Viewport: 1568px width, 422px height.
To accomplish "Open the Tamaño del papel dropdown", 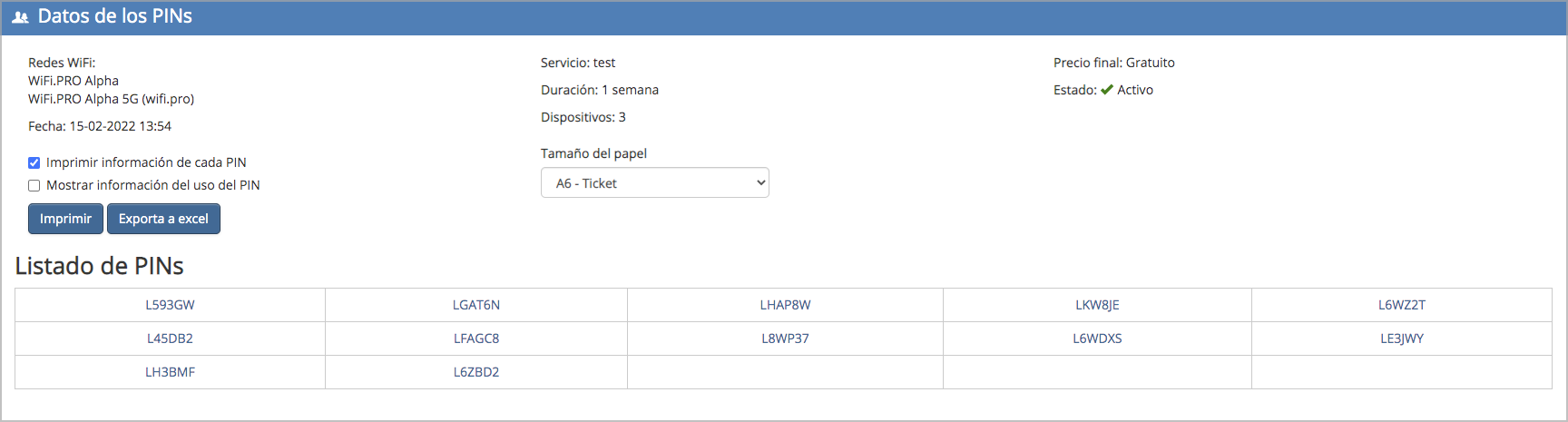I will point(654,183).
